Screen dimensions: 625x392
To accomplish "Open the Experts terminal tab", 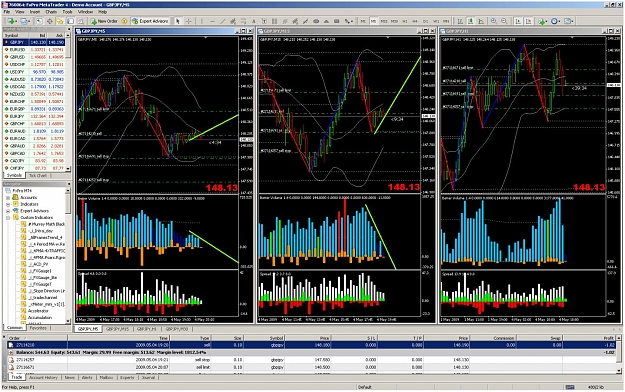I will tap(127, 377).
